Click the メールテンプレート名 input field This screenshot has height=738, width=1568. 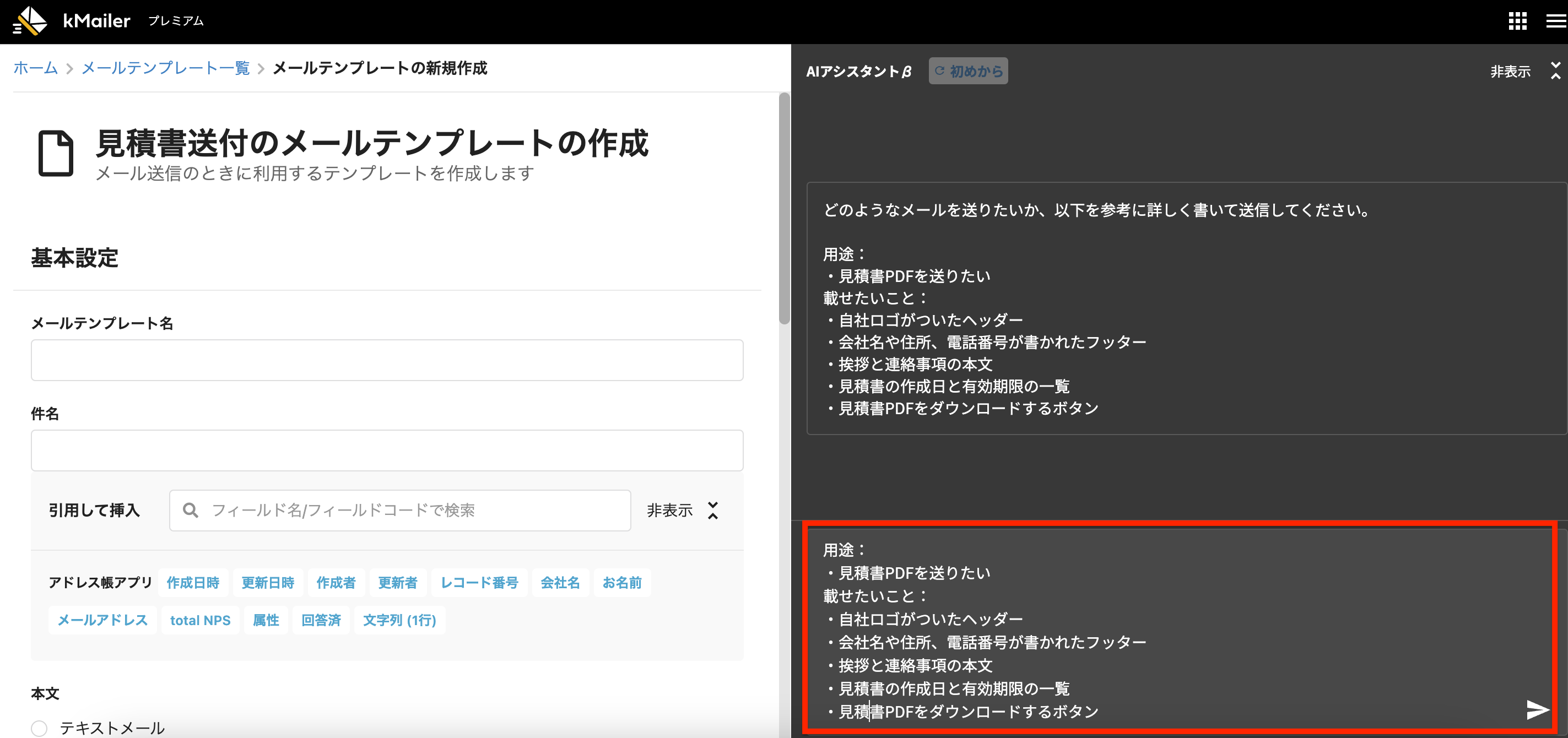pyautogui.click(x=387, y=360)
